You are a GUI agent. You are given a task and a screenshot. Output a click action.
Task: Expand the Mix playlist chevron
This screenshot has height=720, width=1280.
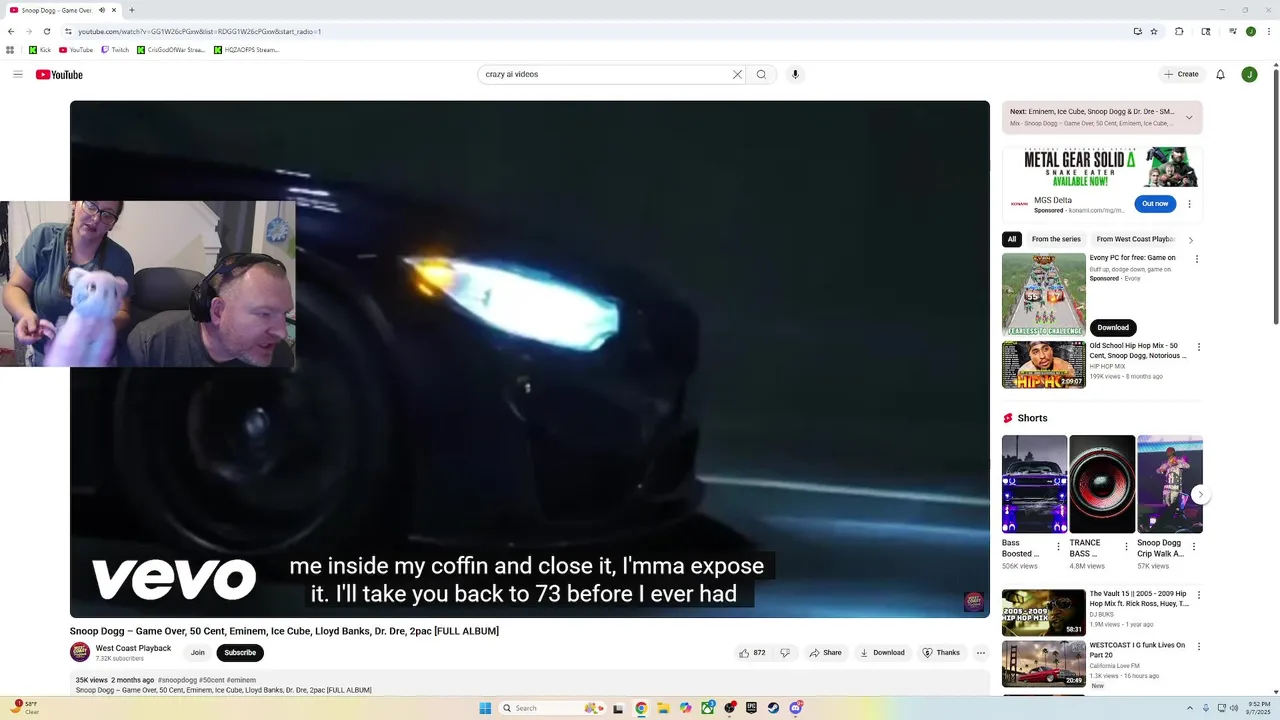(1189, 117)
